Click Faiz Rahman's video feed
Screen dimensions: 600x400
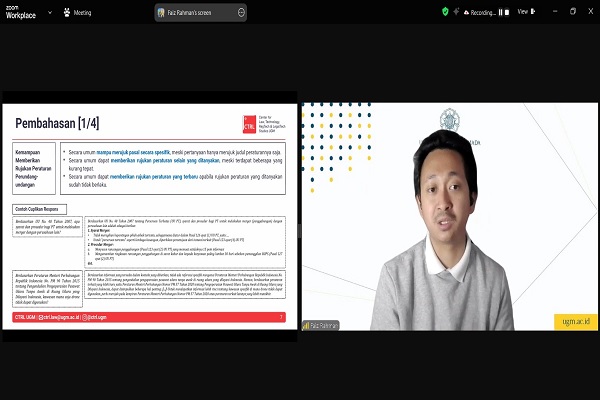click(x=450, y=216)
